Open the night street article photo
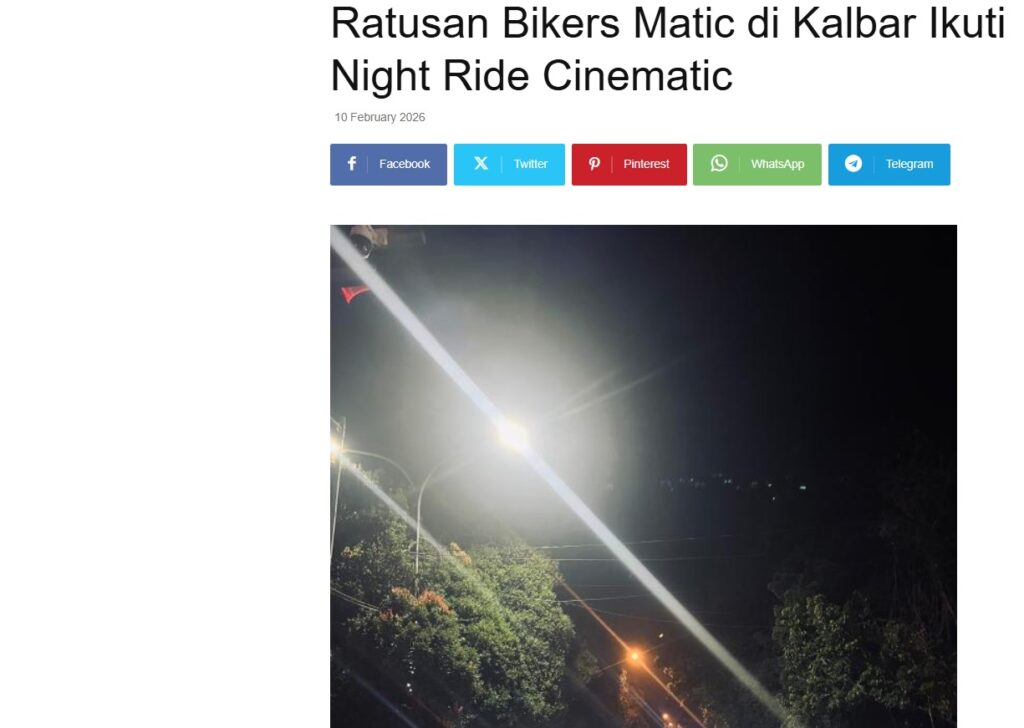Screen dimensions: 1024x728 [x=643, y=477]
